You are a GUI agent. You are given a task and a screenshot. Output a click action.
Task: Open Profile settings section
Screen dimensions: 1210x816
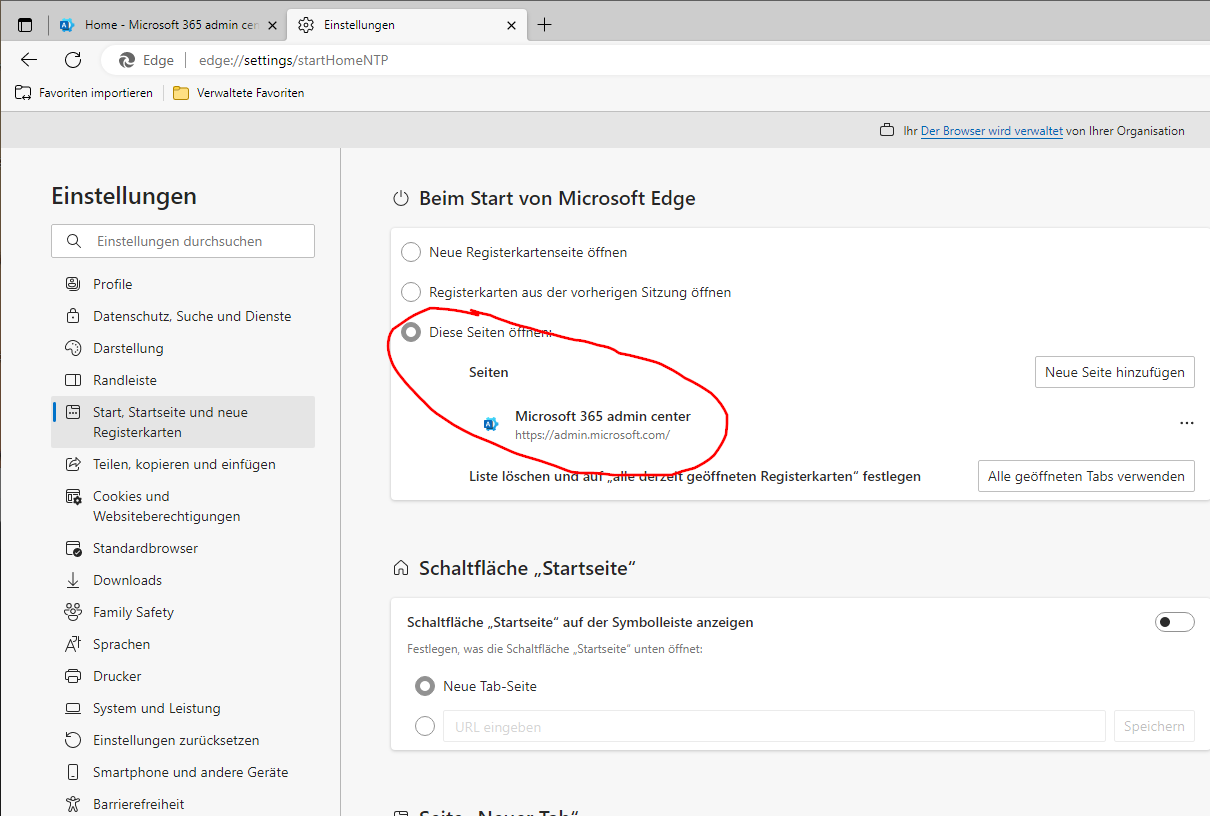point(183,284)
